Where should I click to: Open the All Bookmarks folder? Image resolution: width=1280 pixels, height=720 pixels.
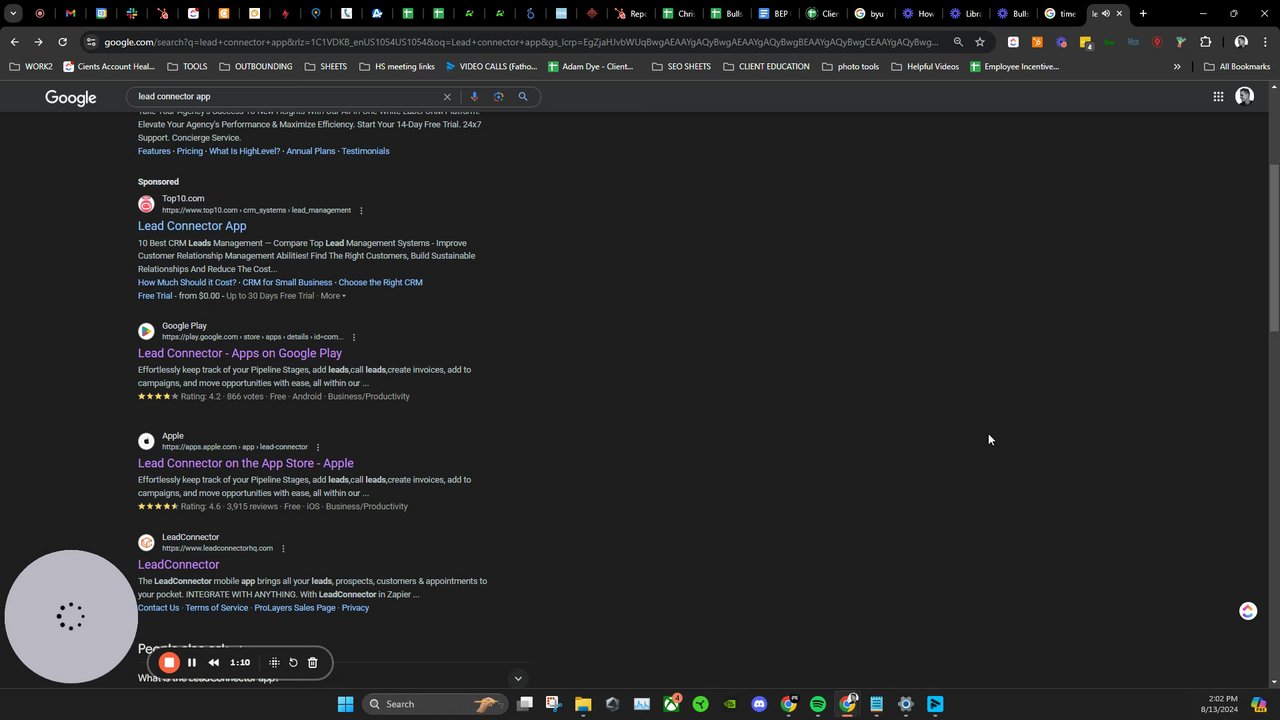click(1237, 67)
